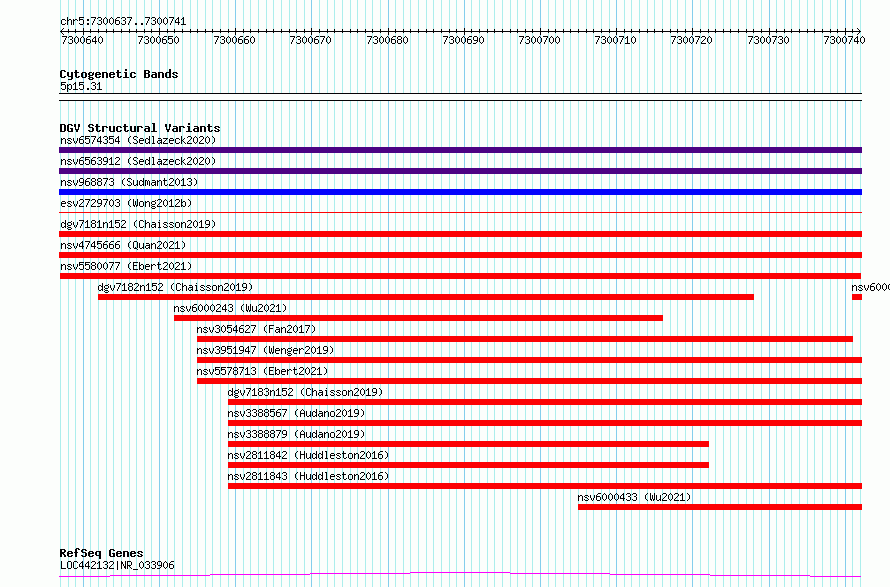Click nsv3388567 (Audano2019) label
This screenshot has width=890, height=587.
[x=296, y=413]
